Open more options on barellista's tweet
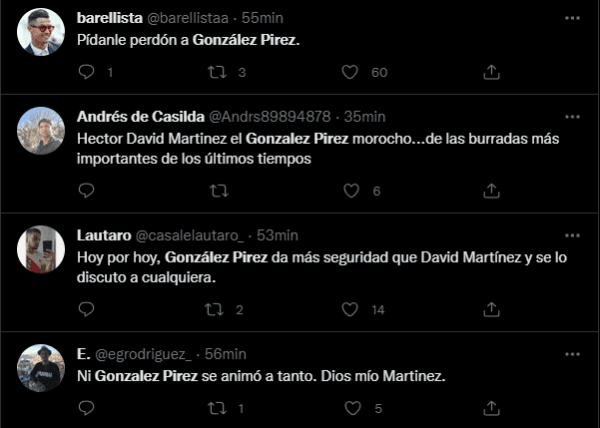This screenshot has width=600, height=428. (570, 19)
